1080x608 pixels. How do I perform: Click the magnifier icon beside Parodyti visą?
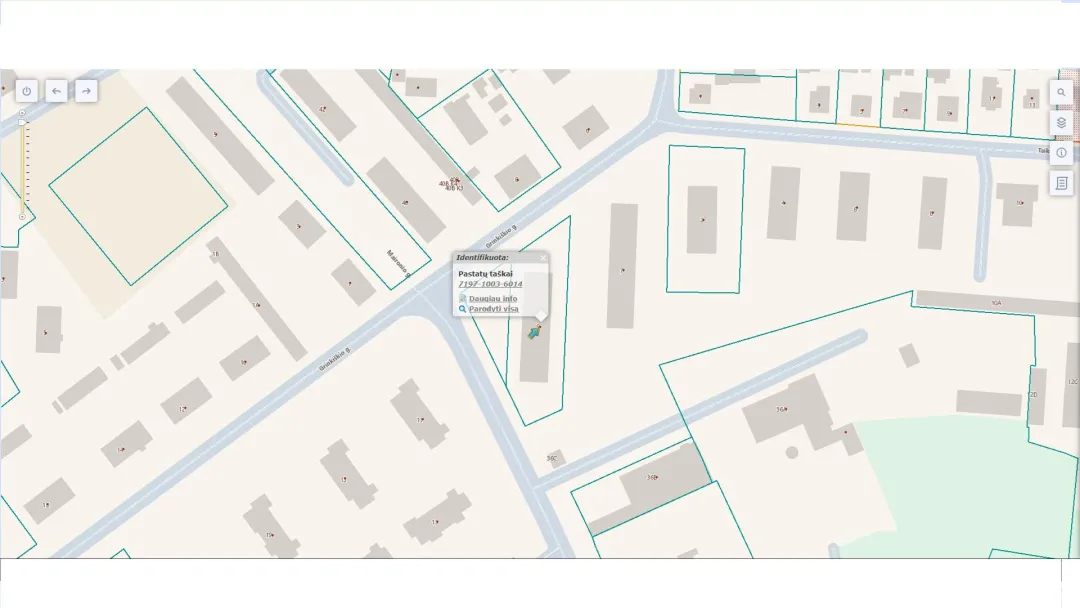[463, 308]
